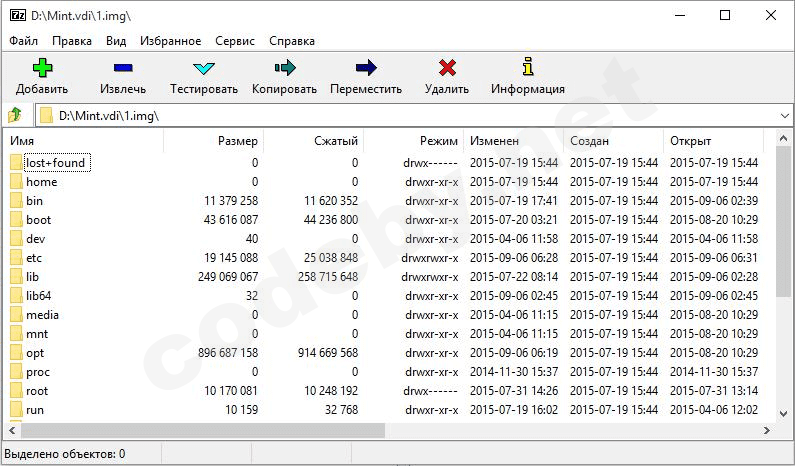Expand the address path dropdown arrow

(x=782, y=116)
